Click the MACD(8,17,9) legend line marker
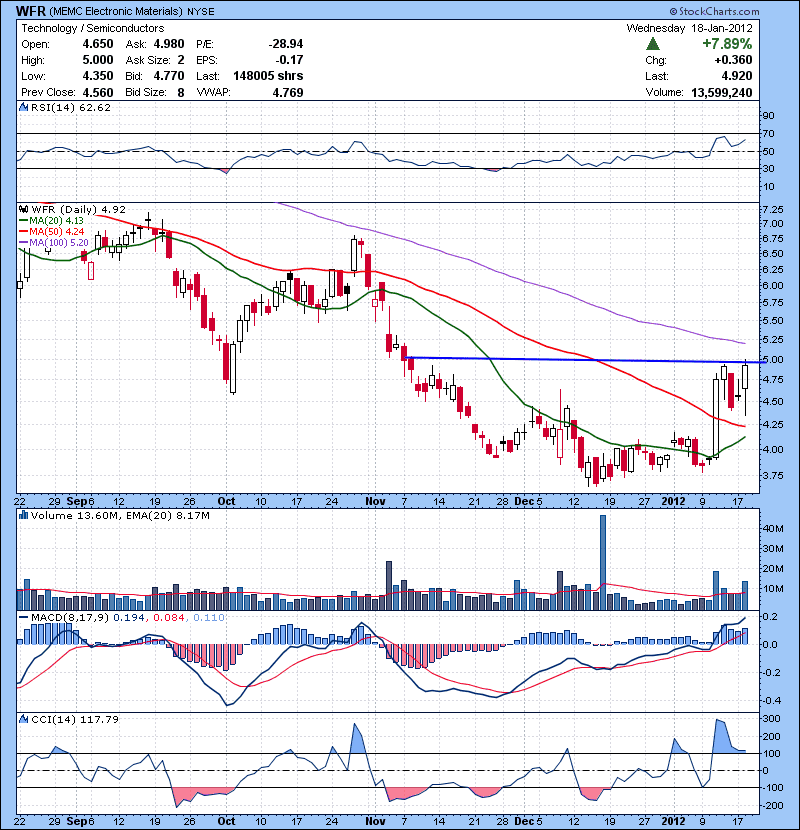The image size is (800, 830). tap(24, 617)
